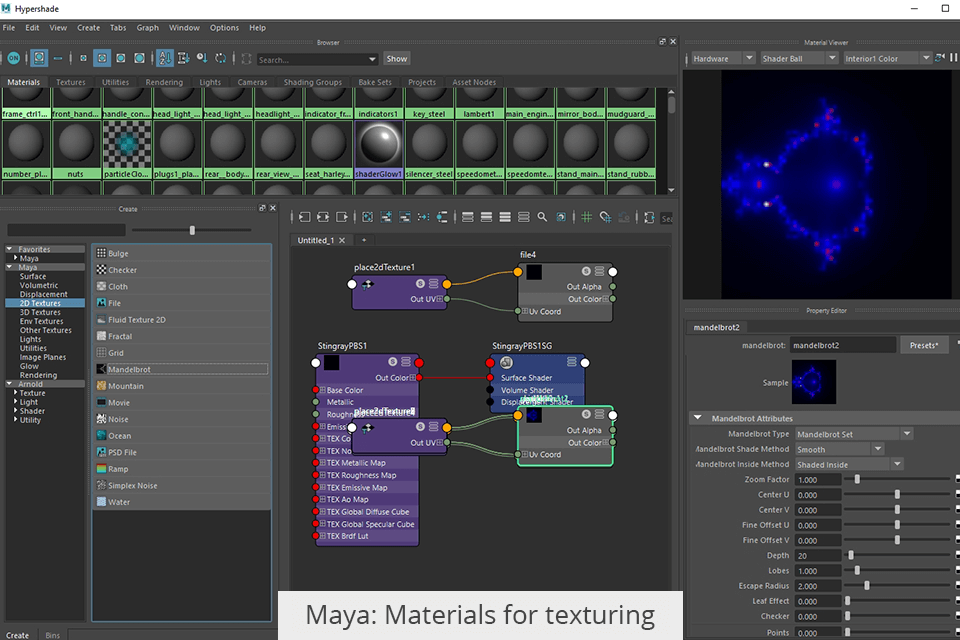Select the shaderGlow1 material swatch

379,143
